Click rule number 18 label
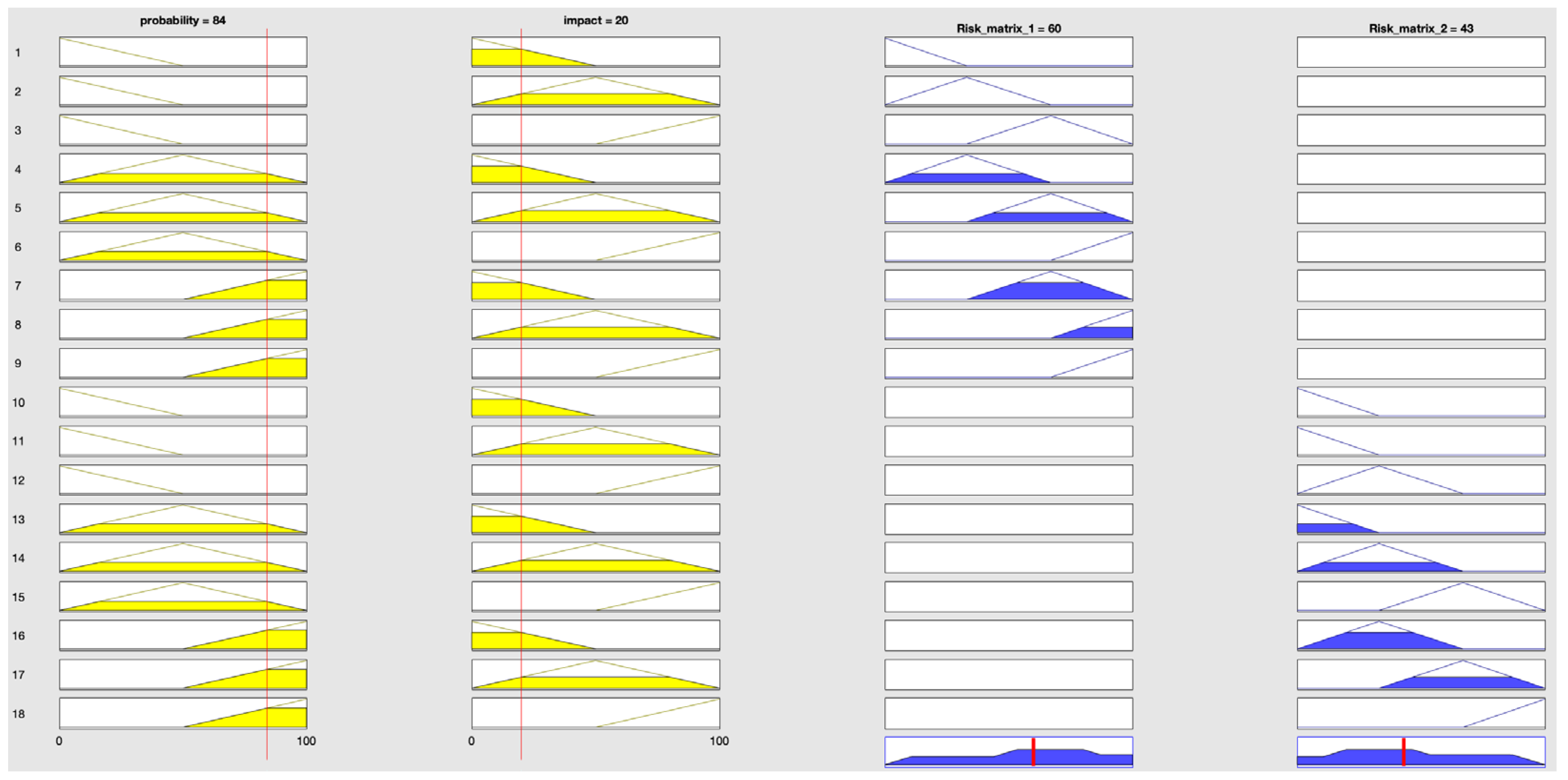Viewport: 1568px width, 780px height. [x=18, y=714]
